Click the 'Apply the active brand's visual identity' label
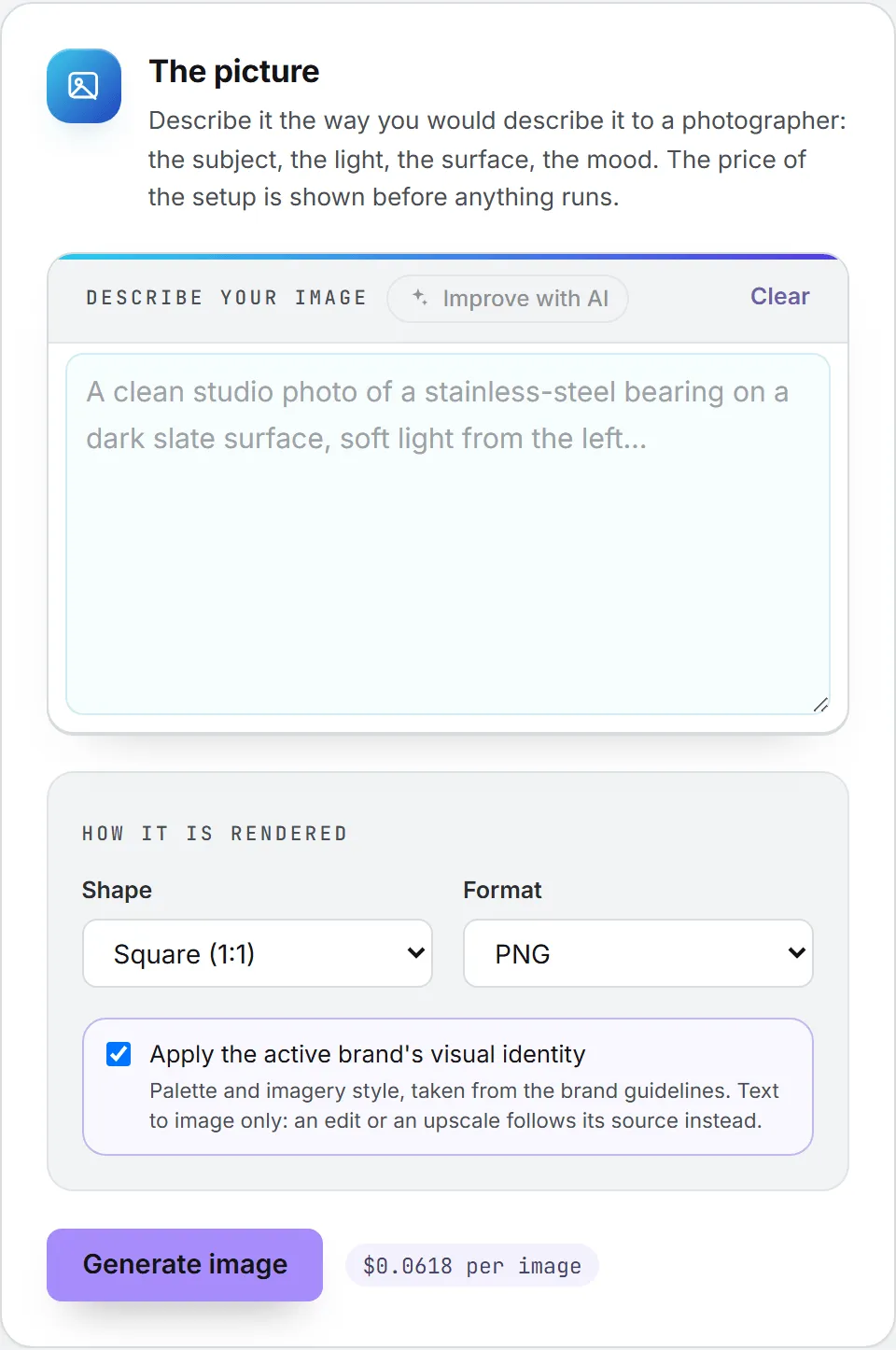Image resolution: width=896 pixels, height=1350 pixels. coord(368,1054)
